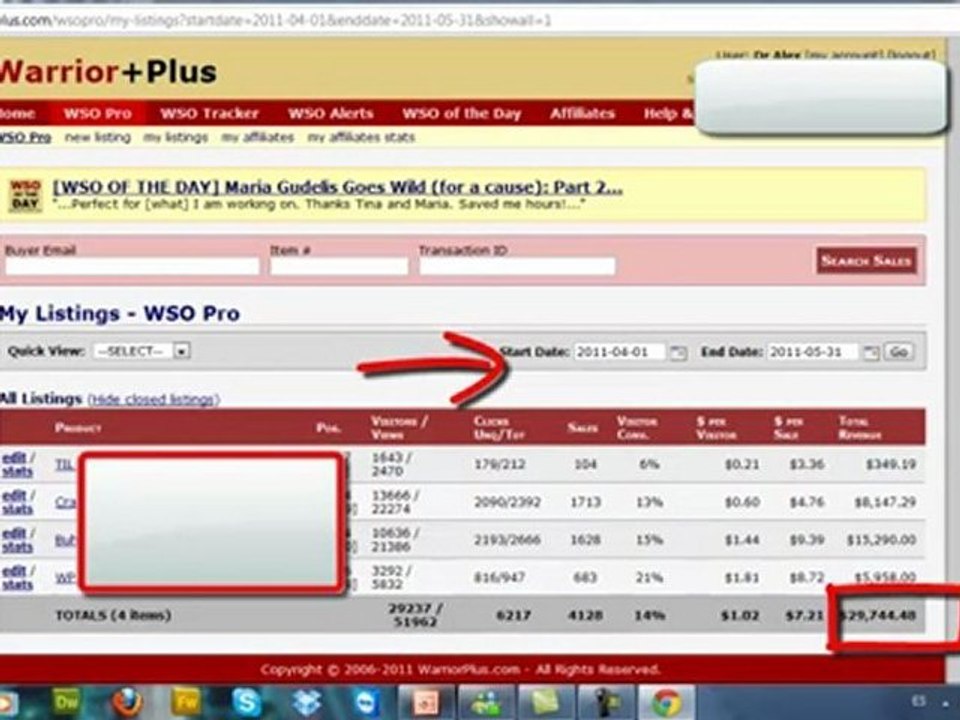Click the $8,147.29 revenue cell
The image size is (960, 720).
(885, 503)
